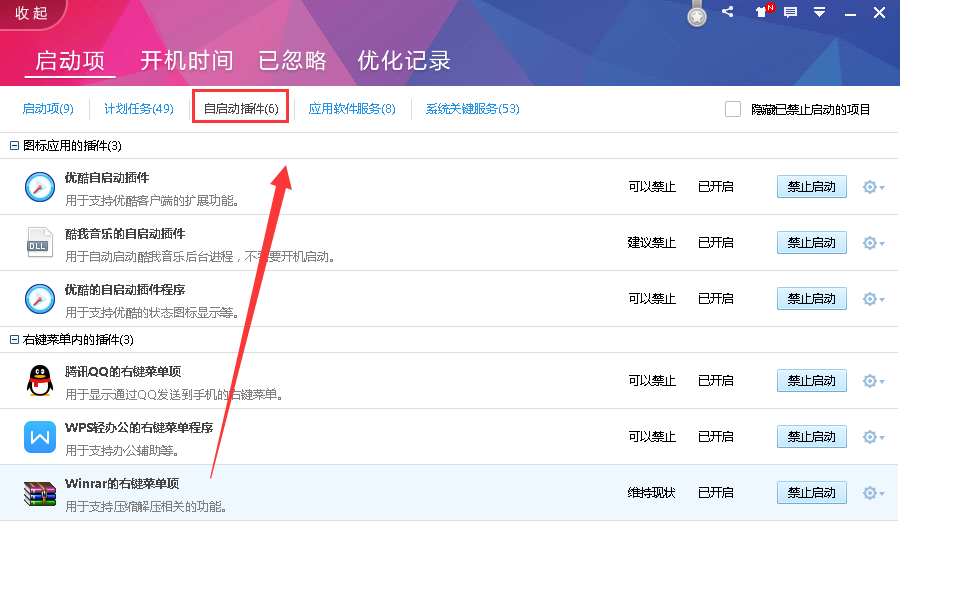Viewport: 960px width, 600px height.
Task: Open gear settings for 优酷自启动插件
Action: click(x=873, y=187)
